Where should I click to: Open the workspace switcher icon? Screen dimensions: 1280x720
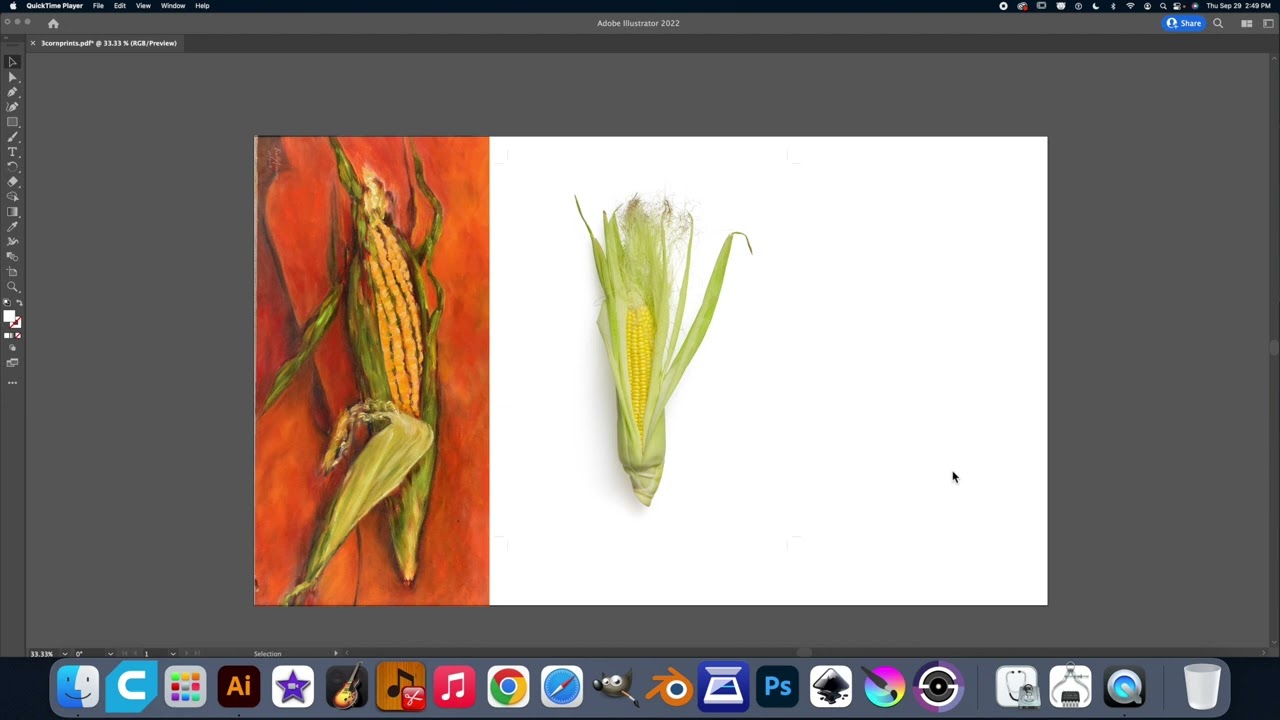pyautogui.click(x=1268, y=23)
